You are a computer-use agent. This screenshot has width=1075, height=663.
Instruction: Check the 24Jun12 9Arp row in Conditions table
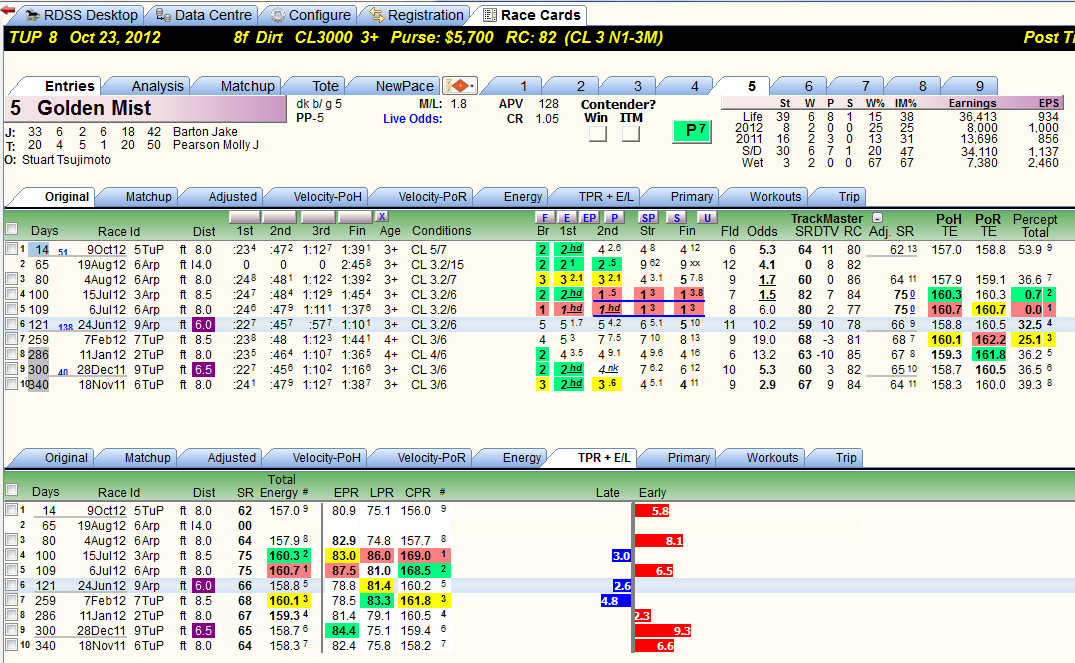coord(12,324)
